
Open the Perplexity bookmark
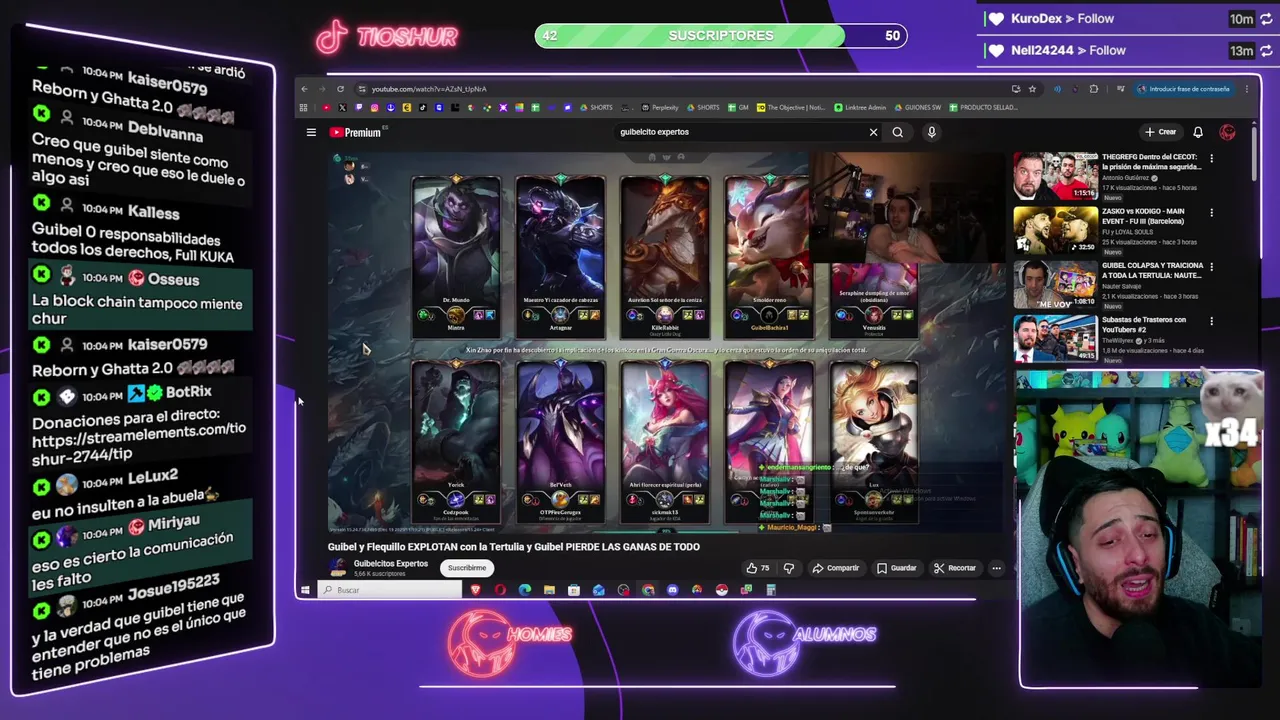[x=660, y=107]
